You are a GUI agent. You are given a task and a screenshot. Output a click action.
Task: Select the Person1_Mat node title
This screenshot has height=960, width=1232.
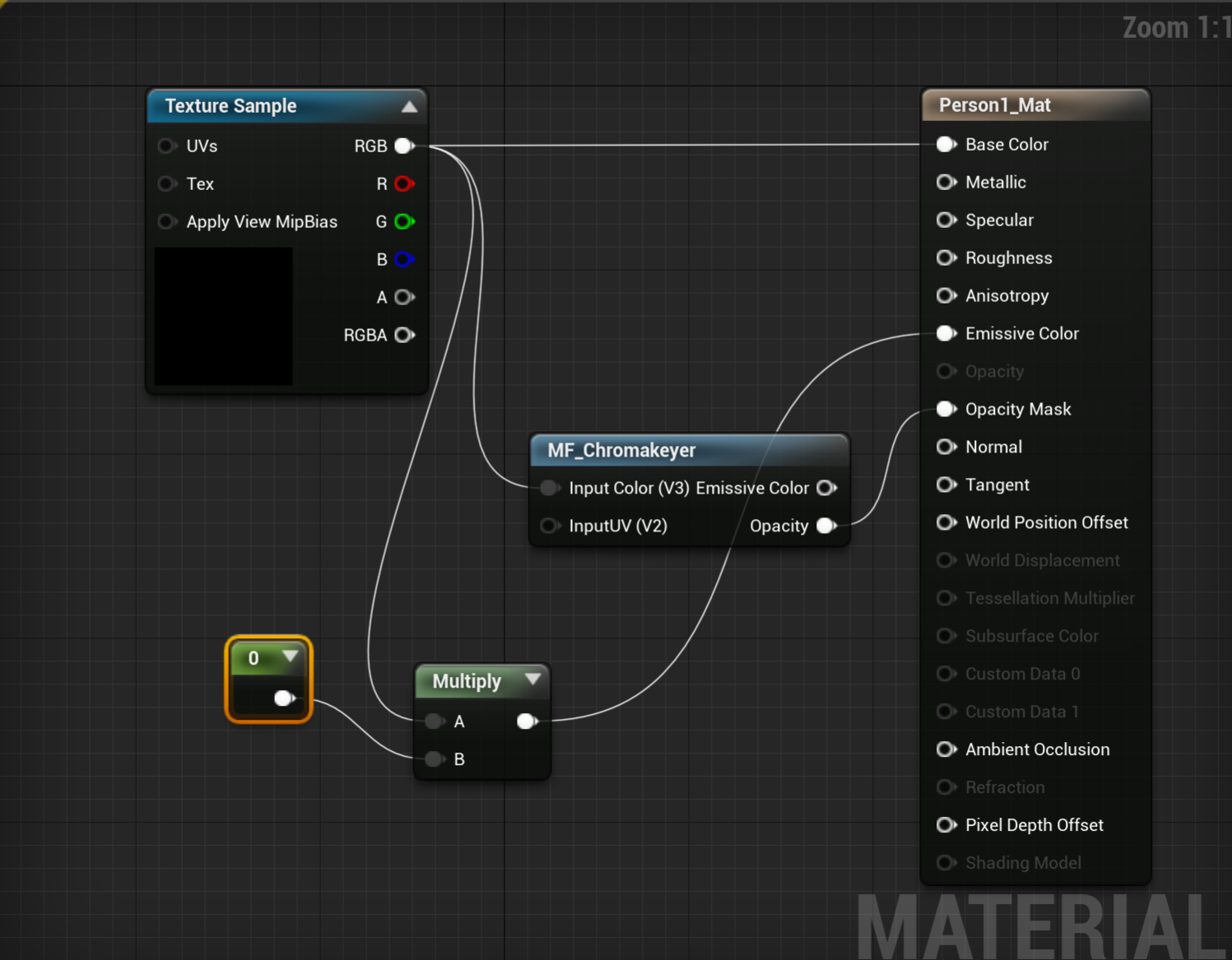tap(995, 105)
